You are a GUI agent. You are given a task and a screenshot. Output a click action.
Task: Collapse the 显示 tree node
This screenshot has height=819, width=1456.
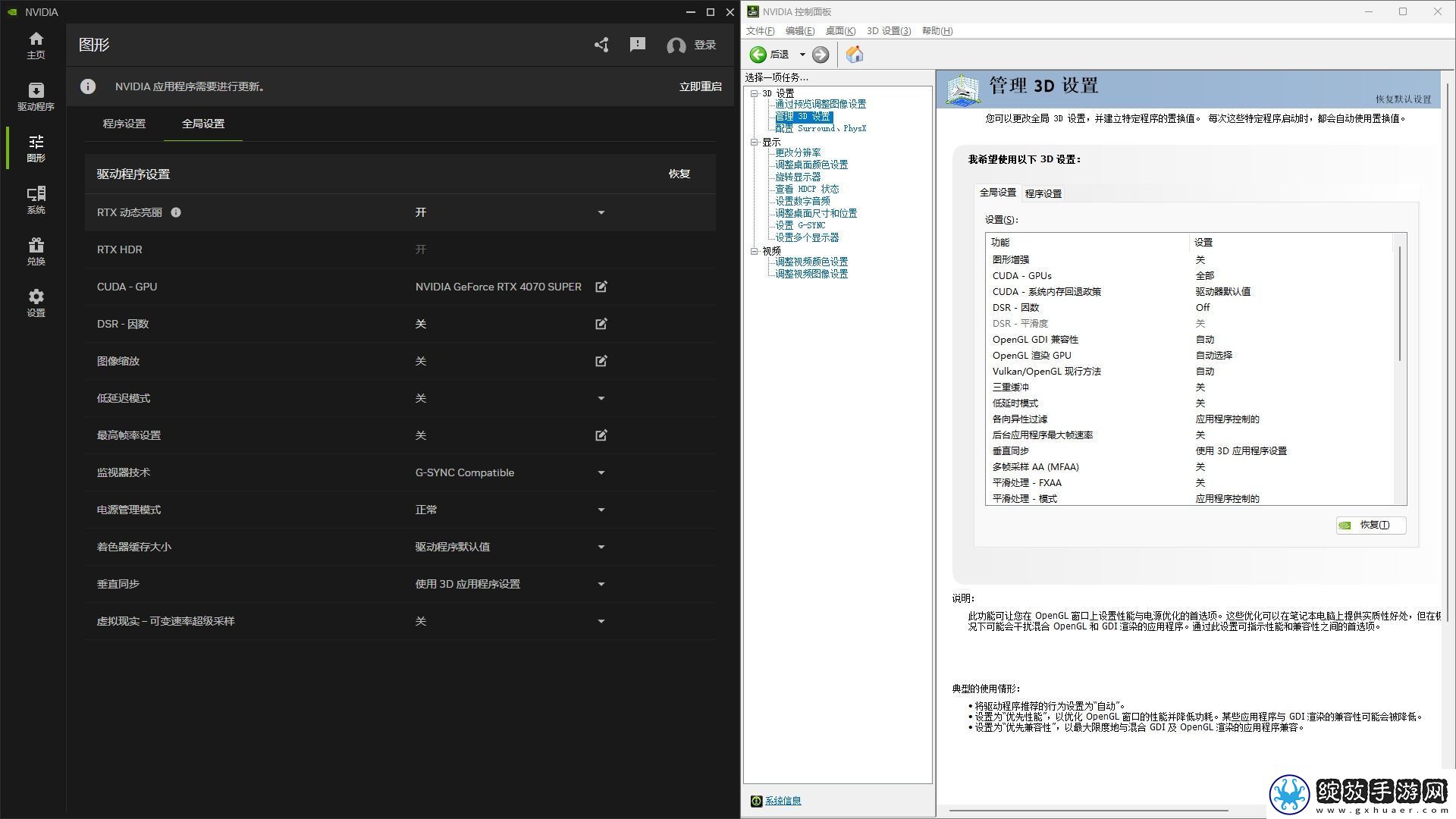pos(755,143)
